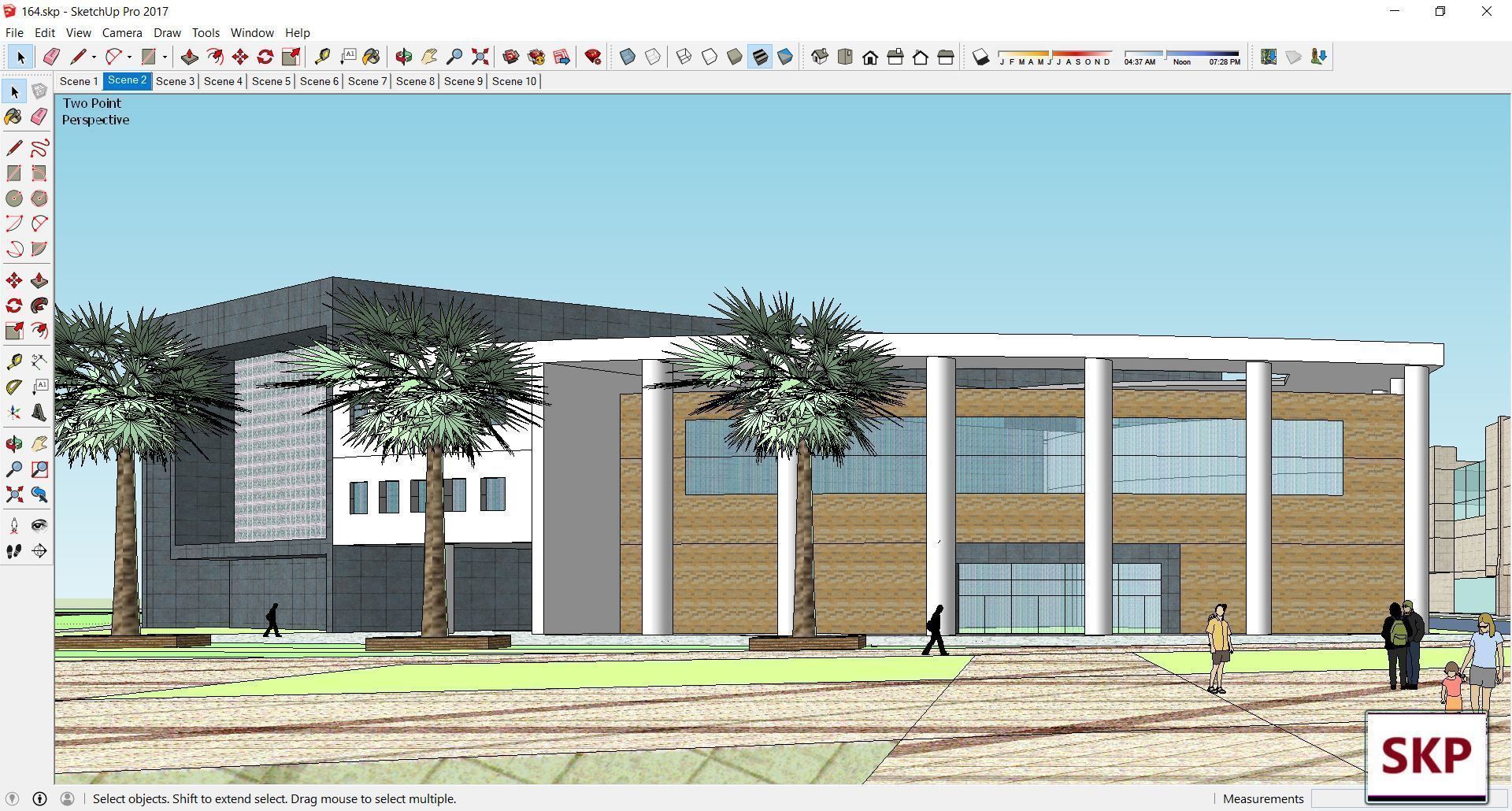Switch to Left view
This screenshot has height=811, width=1512.
pos(946,57)
